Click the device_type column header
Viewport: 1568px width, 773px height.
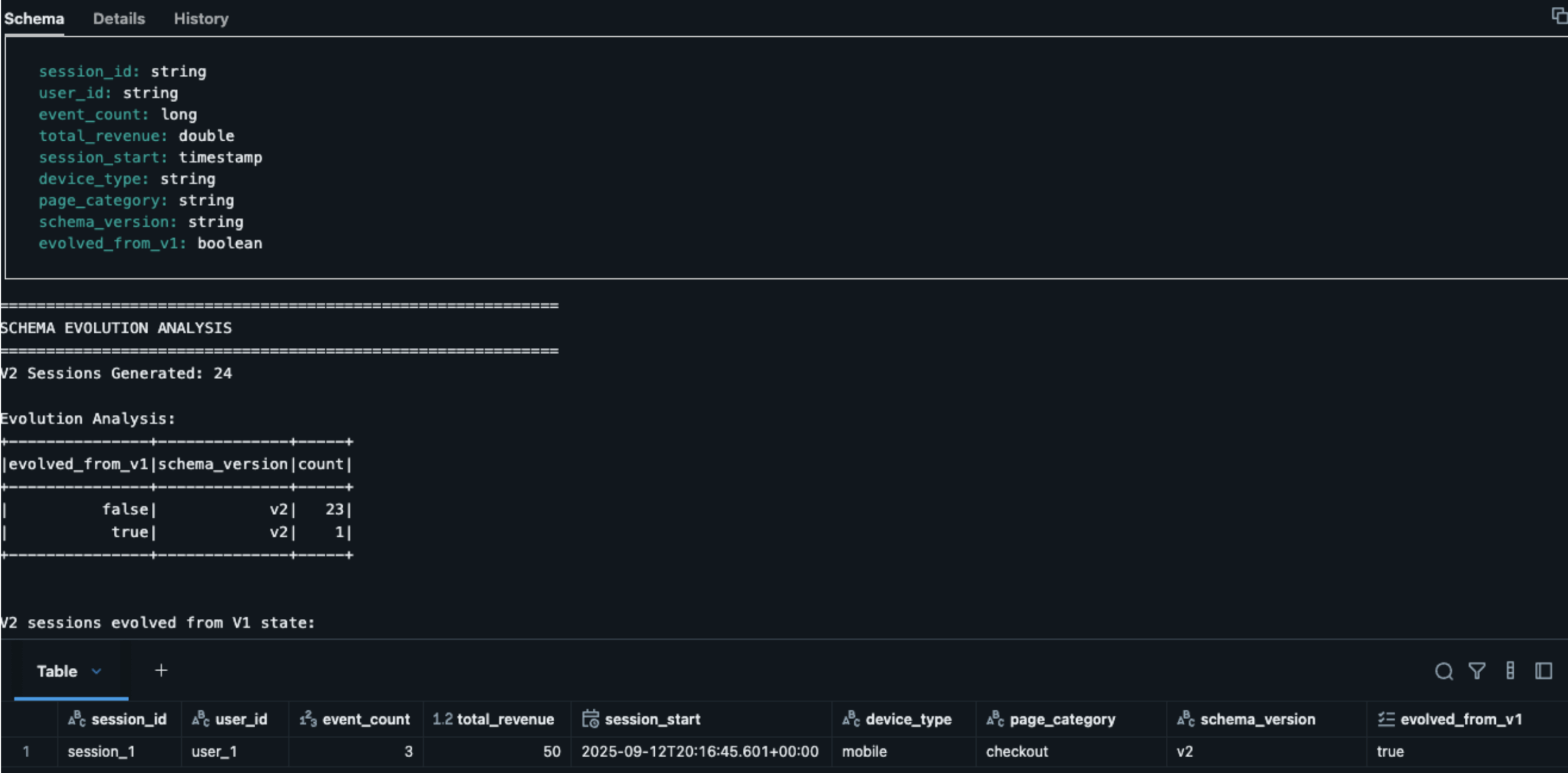click(908, 719)
